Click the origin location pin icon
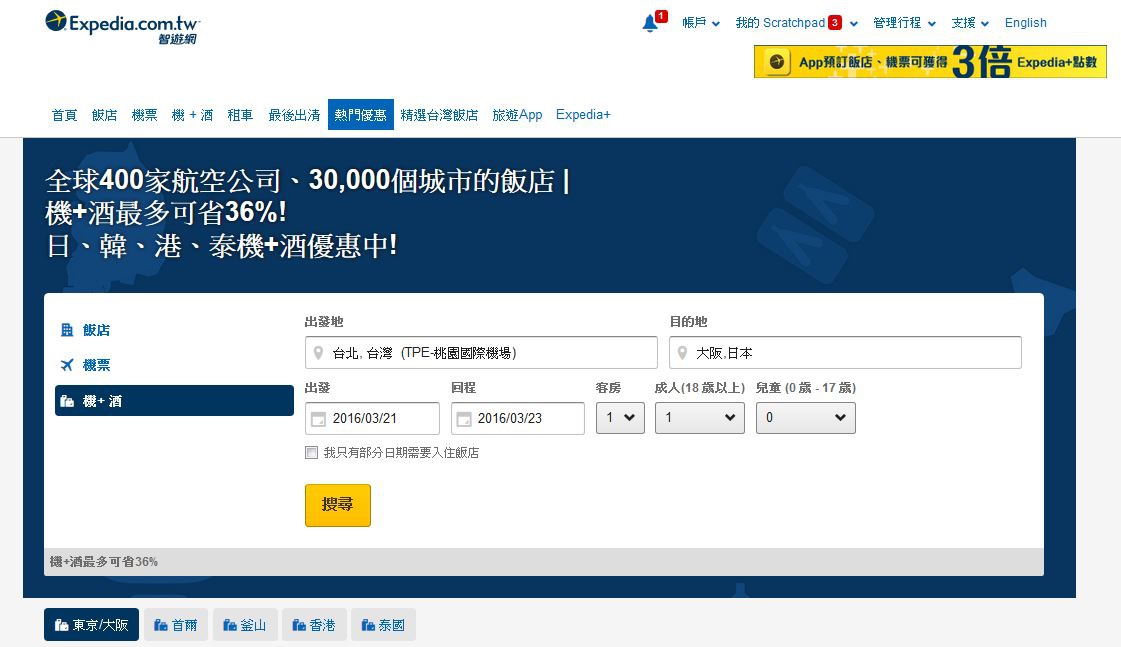Image resolution: width=1121 pixels, height=647 pixels. 319,352
